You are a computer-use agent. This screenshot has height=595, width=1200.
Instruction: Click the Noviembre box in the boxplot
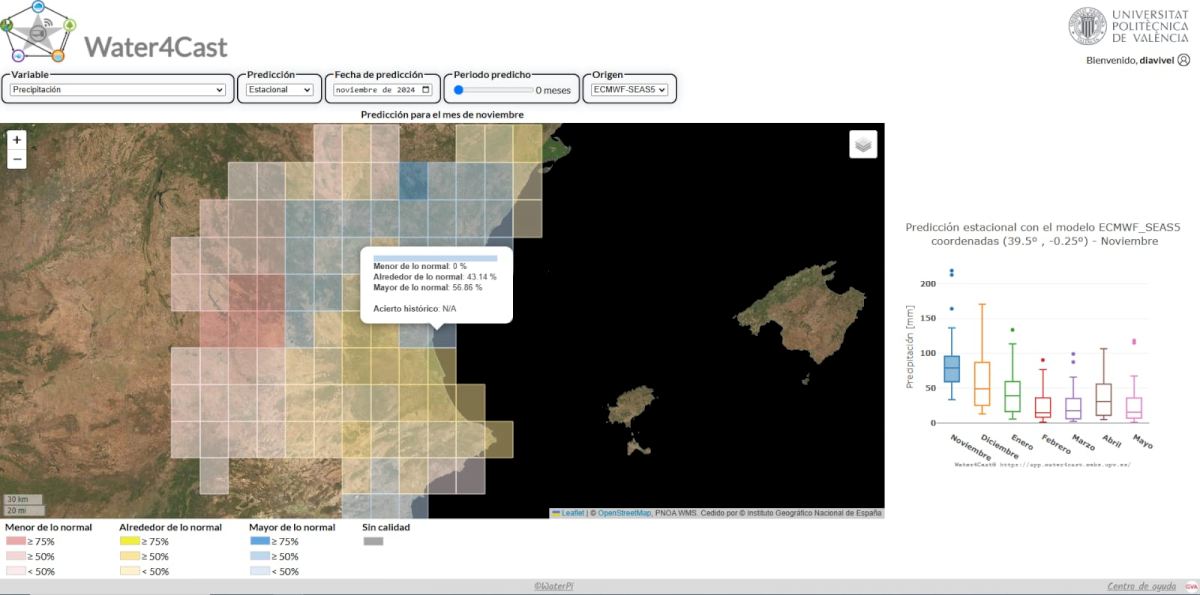tap(951, 368)
